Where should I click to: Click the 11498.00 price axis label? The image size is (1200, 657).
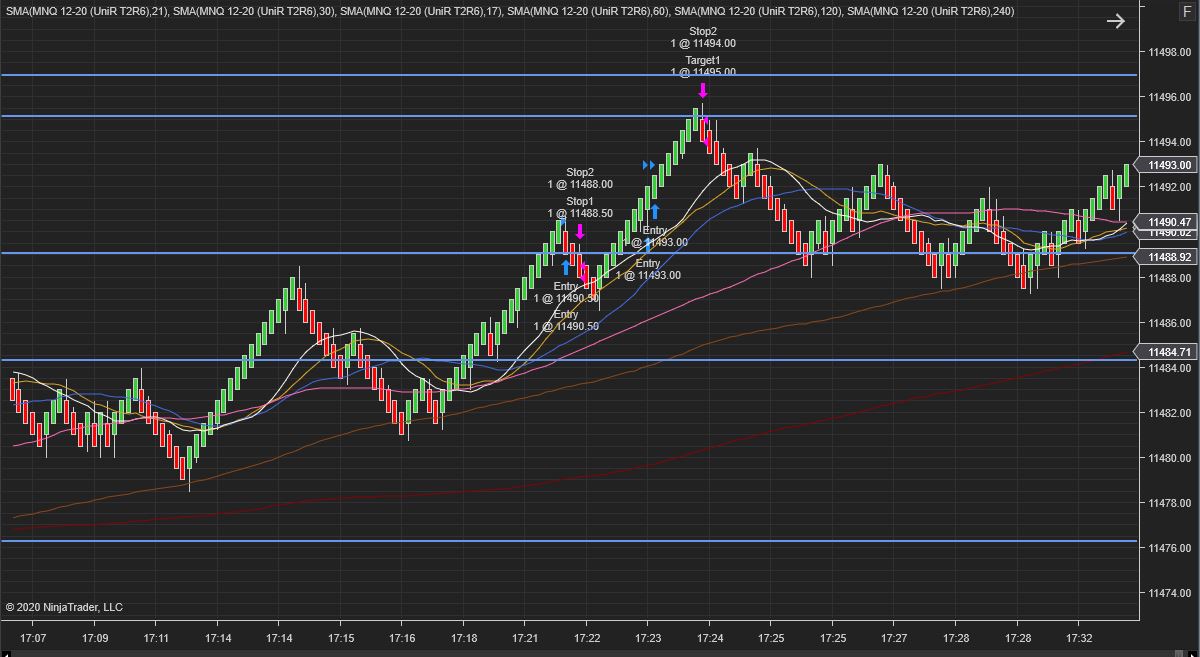coord(1169,52)
